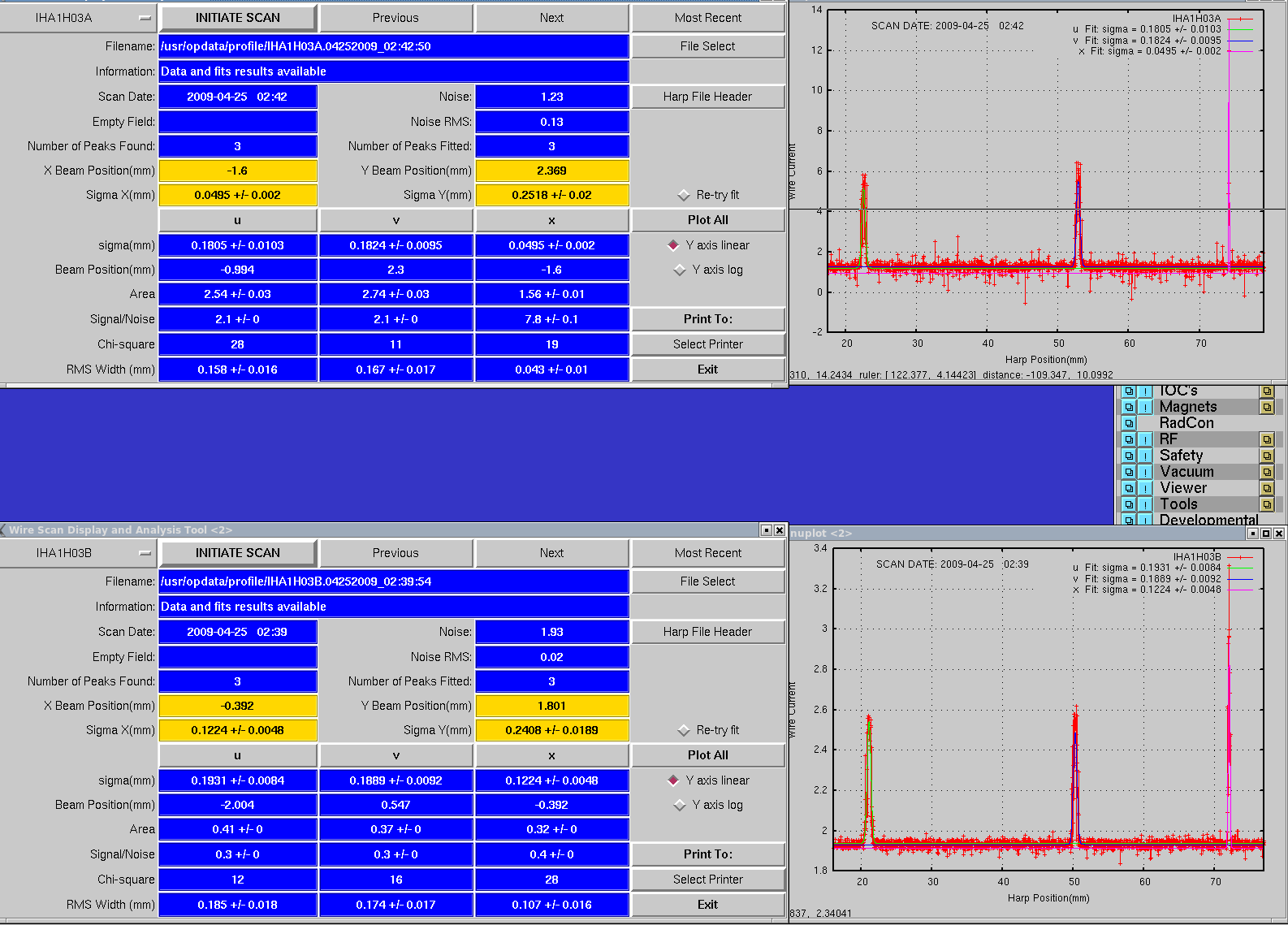Click the tan window icon beside Safety
This screenshot has width=1288, height=925.
point(1267,456)
